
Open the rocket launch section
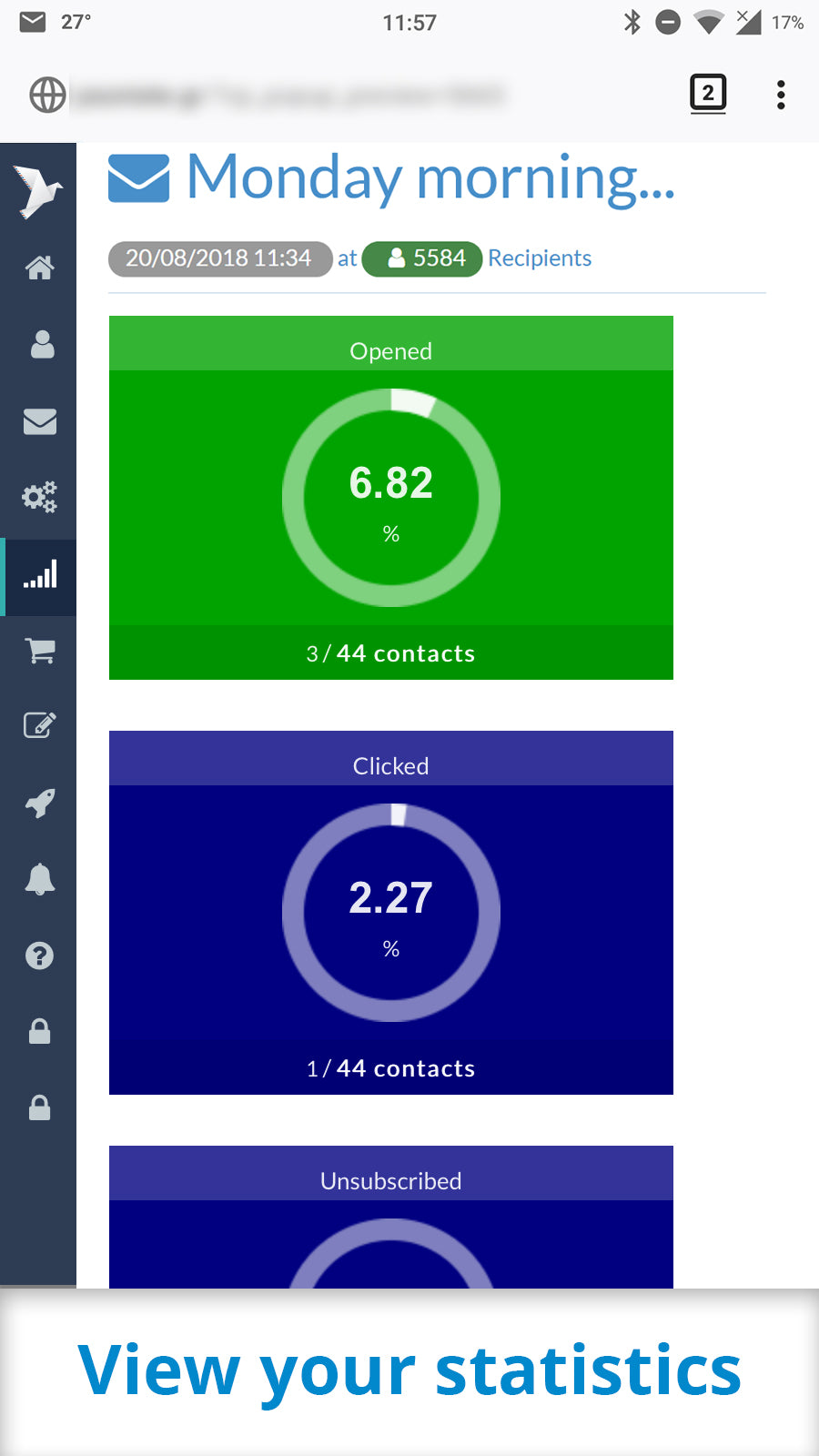click(x=39, y=802)
